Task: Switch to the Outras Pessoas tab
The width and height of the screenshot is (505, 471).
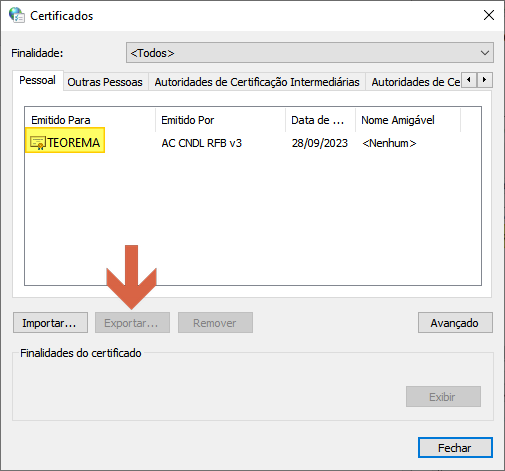Action: [x=105, y=82]
